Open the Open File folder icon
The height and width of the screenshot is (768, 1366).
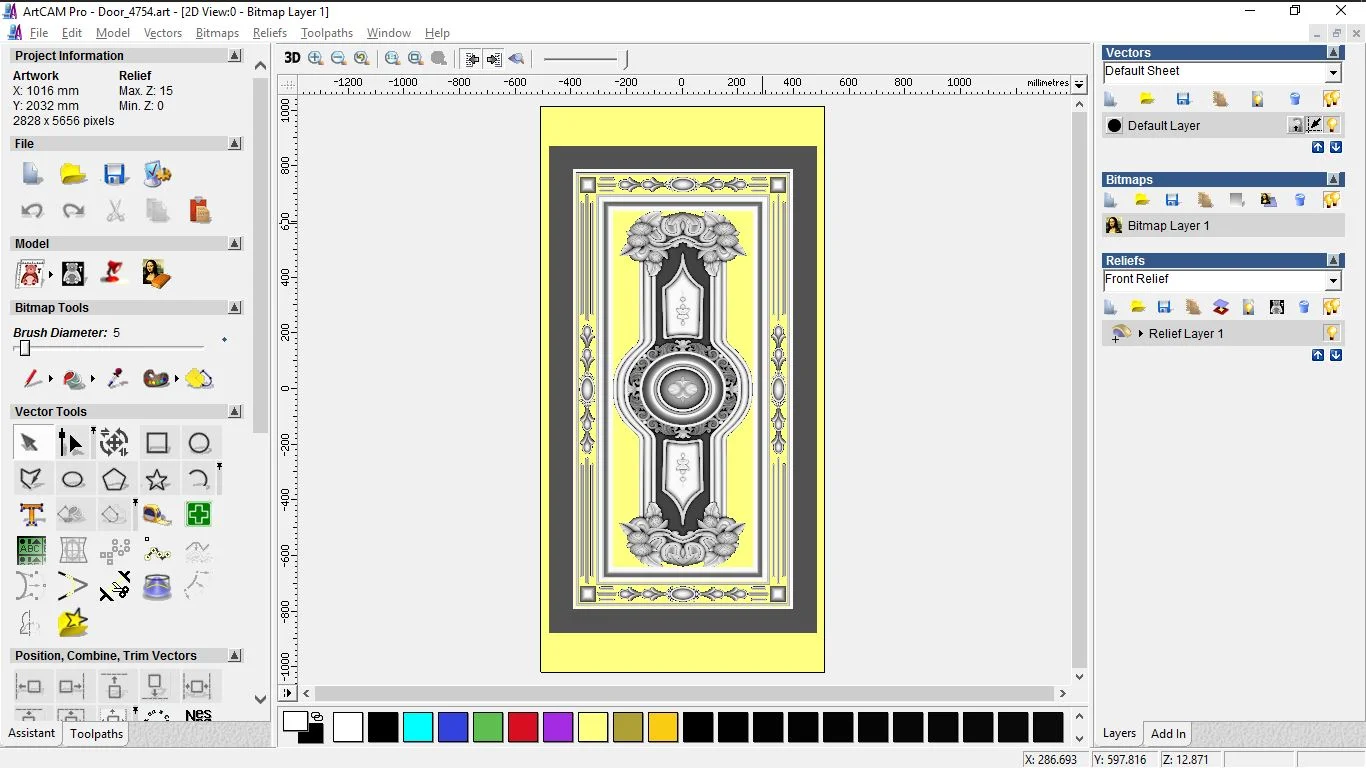(73, 174)
